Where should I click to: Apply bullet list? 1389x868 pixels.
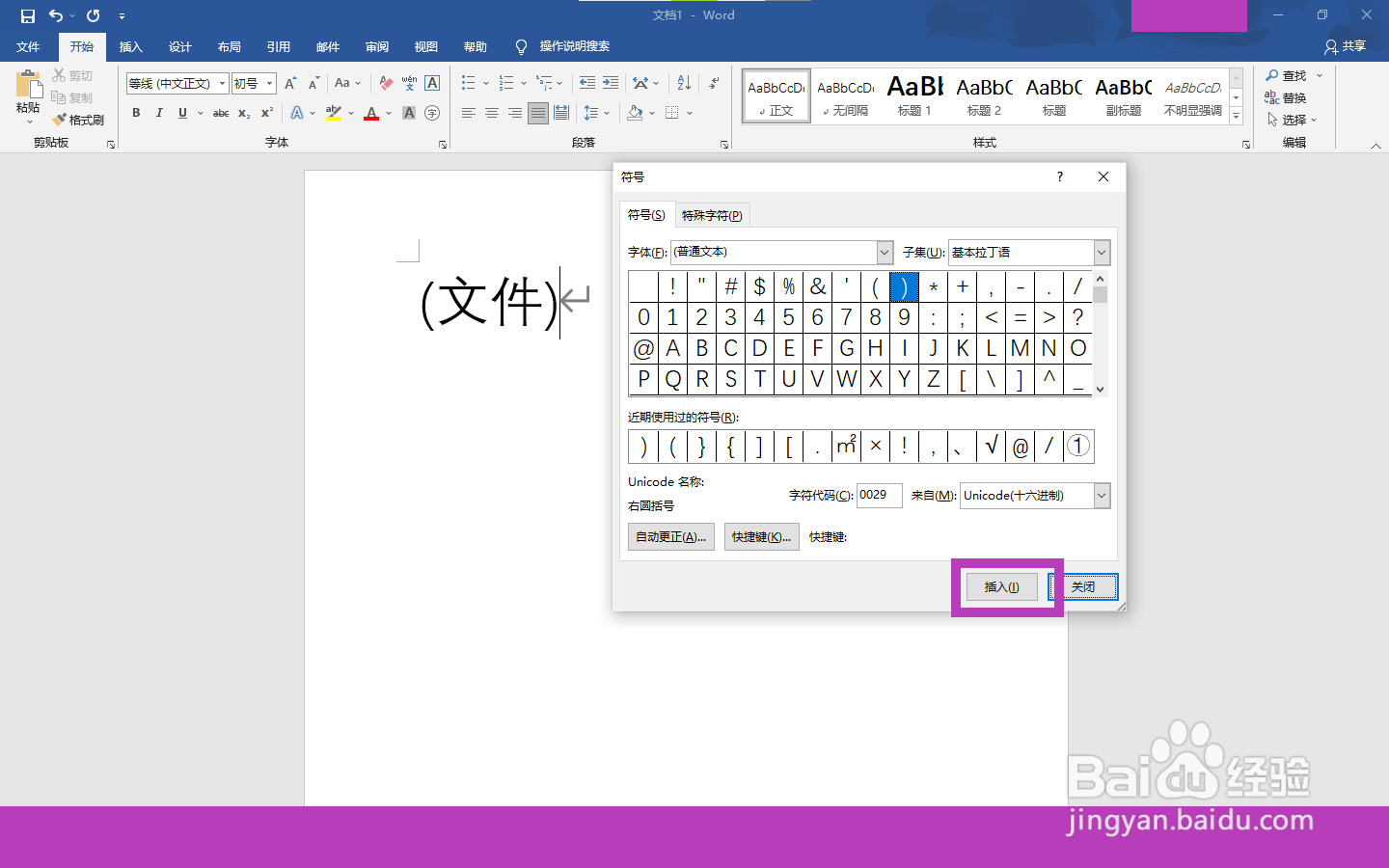point(468,84)
